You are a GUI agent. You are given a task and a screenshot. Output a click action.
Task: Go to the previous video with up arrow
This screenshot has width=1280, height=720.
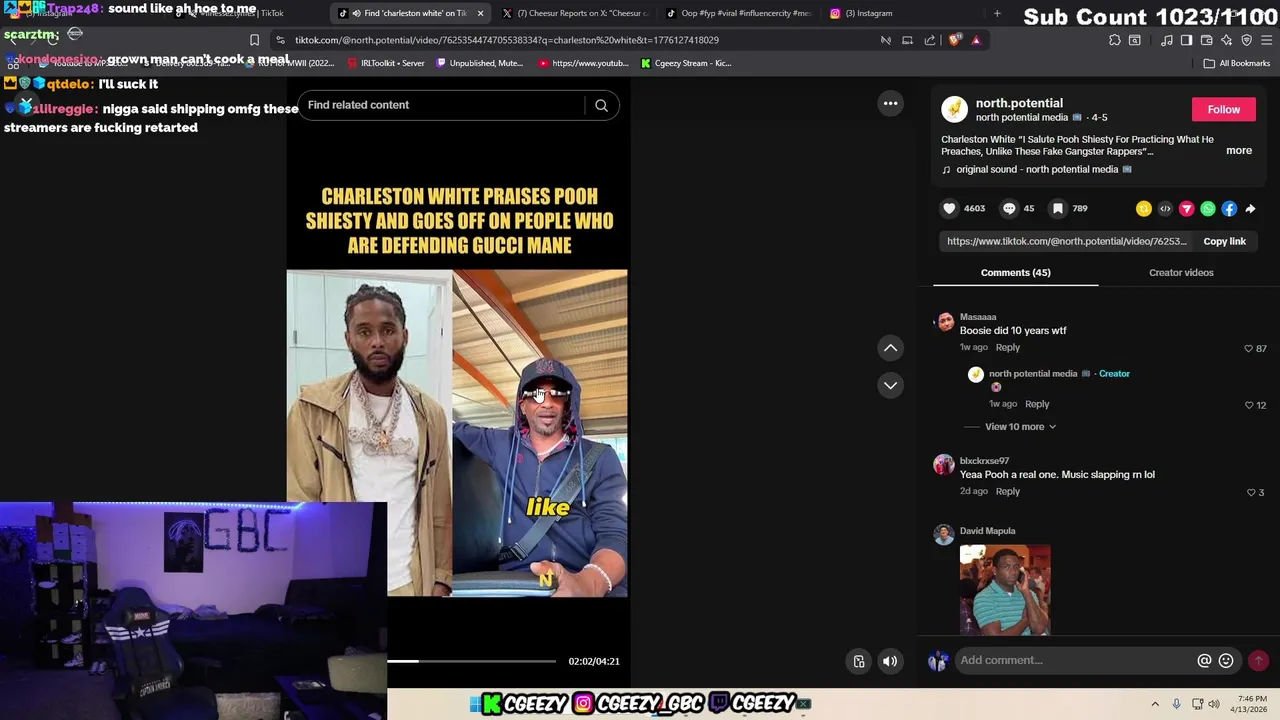(x=890, y=348)
